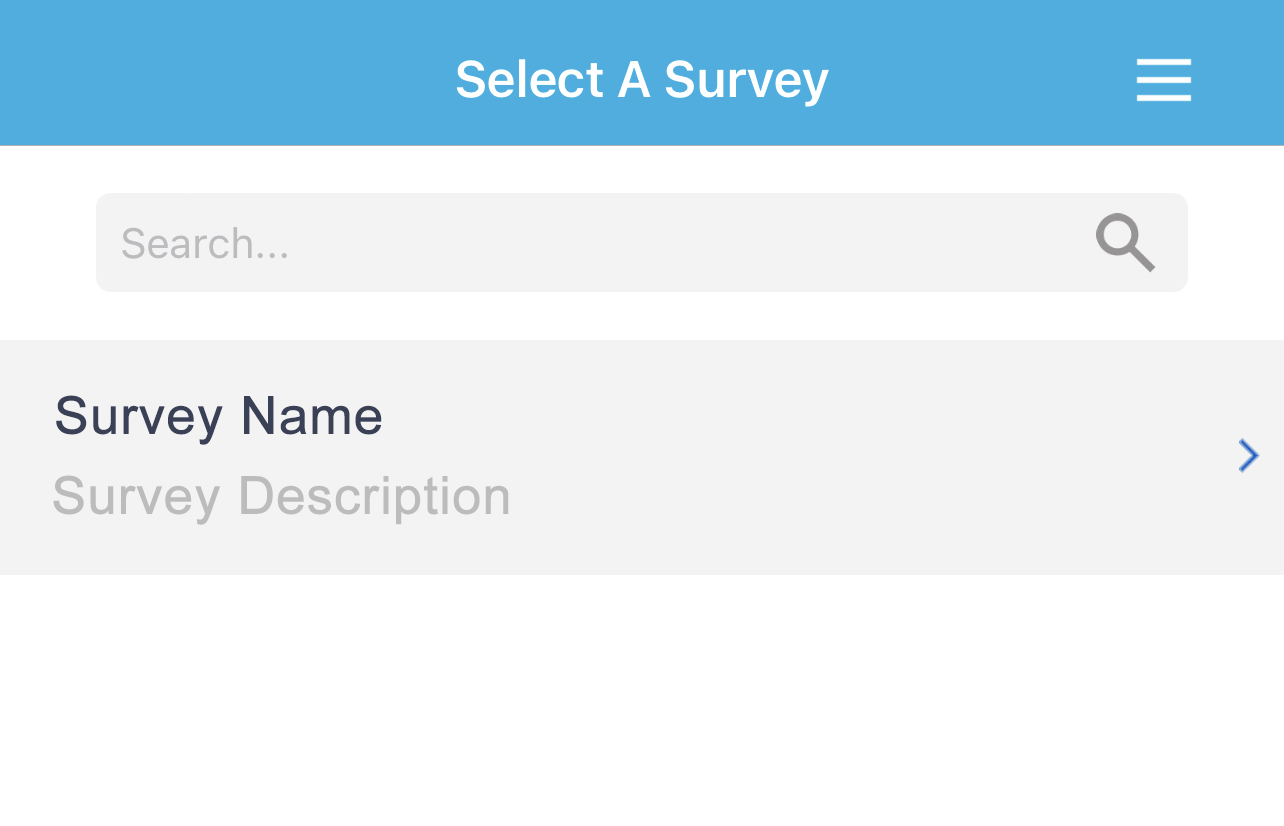Open the survey list item row

642,457
